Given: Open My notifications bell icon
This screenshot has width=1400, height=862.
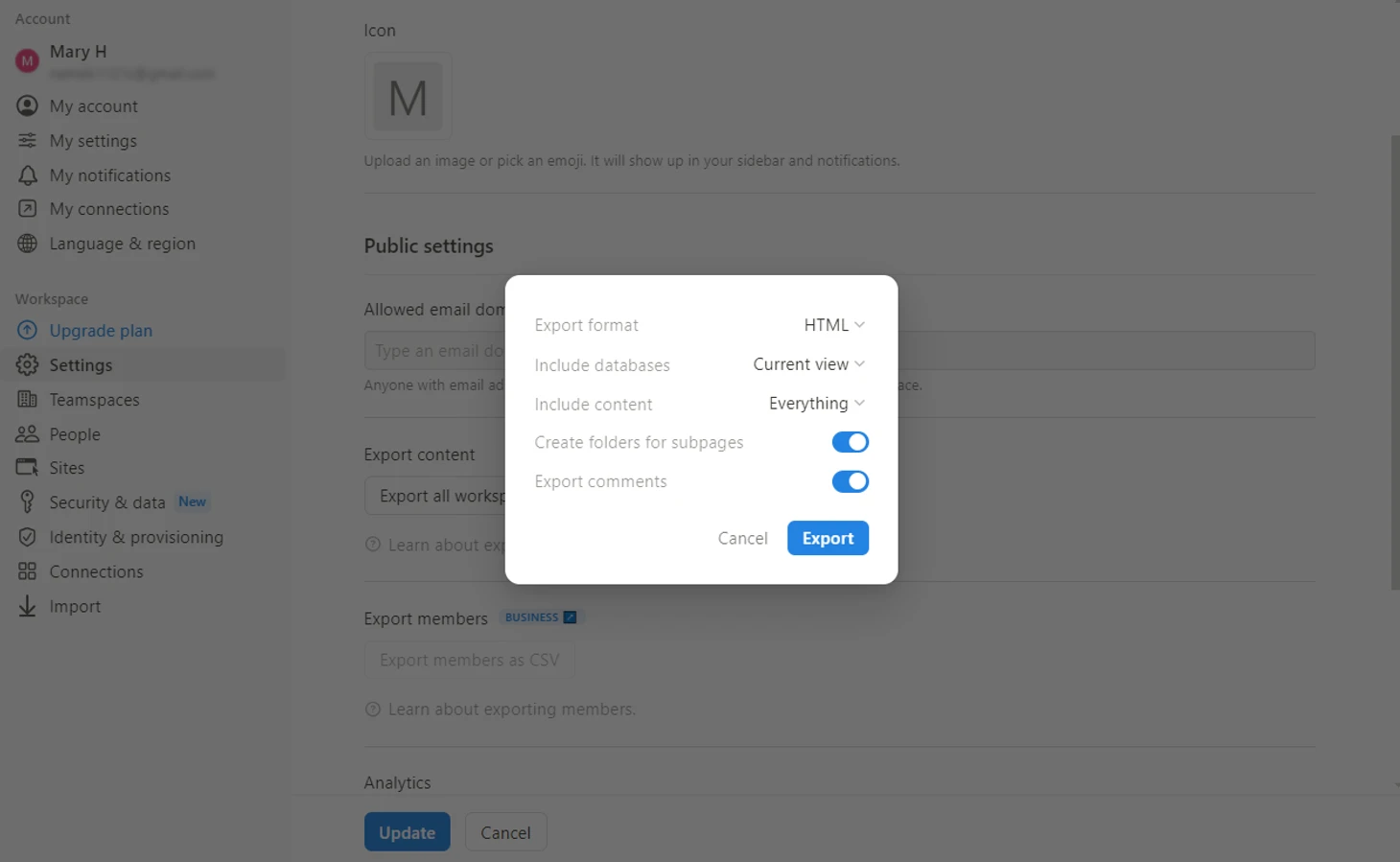Looking at the screenshot, I should click(27, 175).
